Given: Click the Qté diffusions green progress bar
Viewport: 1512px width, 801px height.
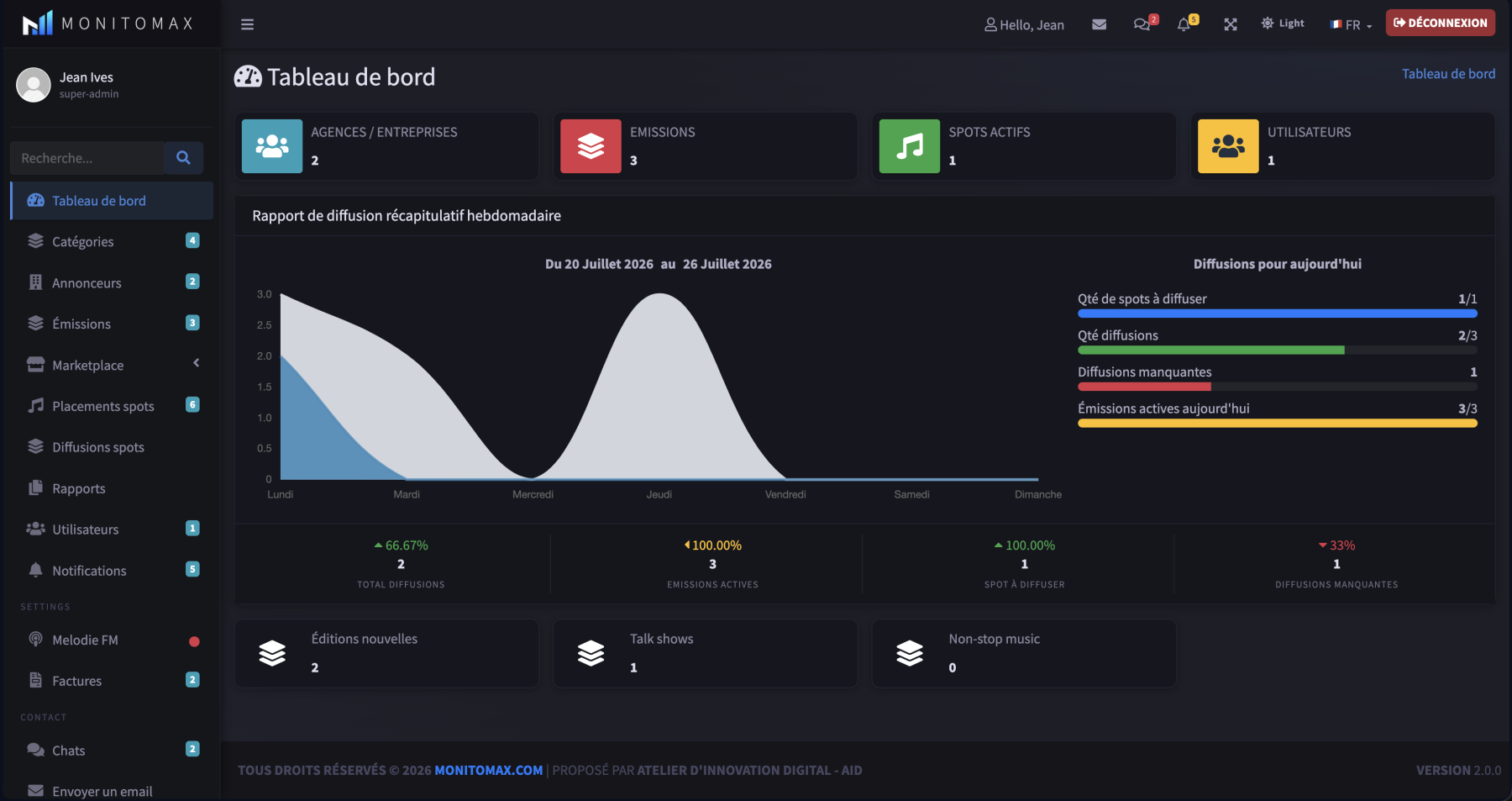Looking at the screenshot, I should point(1211,350).
